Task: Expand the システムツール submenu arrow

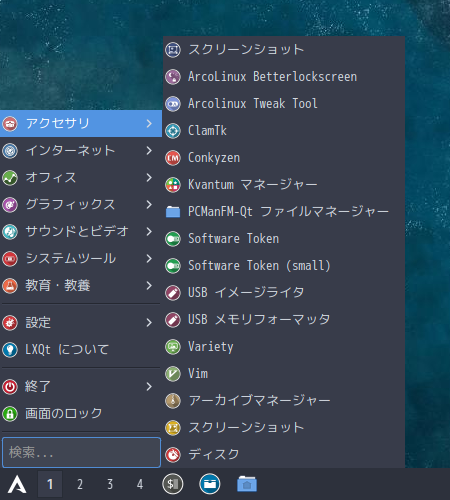Action: [x=149, y=259]
